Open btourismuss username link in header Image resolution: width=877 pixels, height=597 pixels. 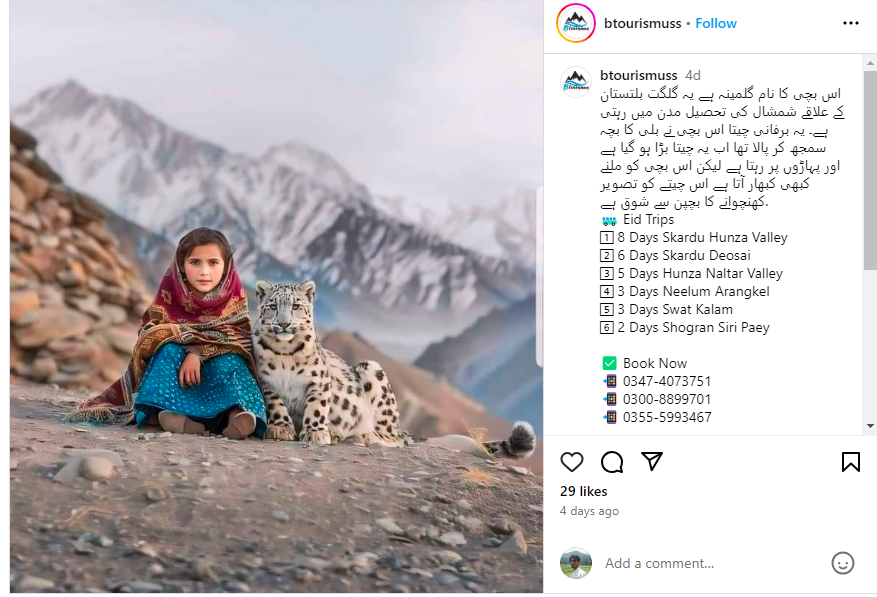pos(642,23)
